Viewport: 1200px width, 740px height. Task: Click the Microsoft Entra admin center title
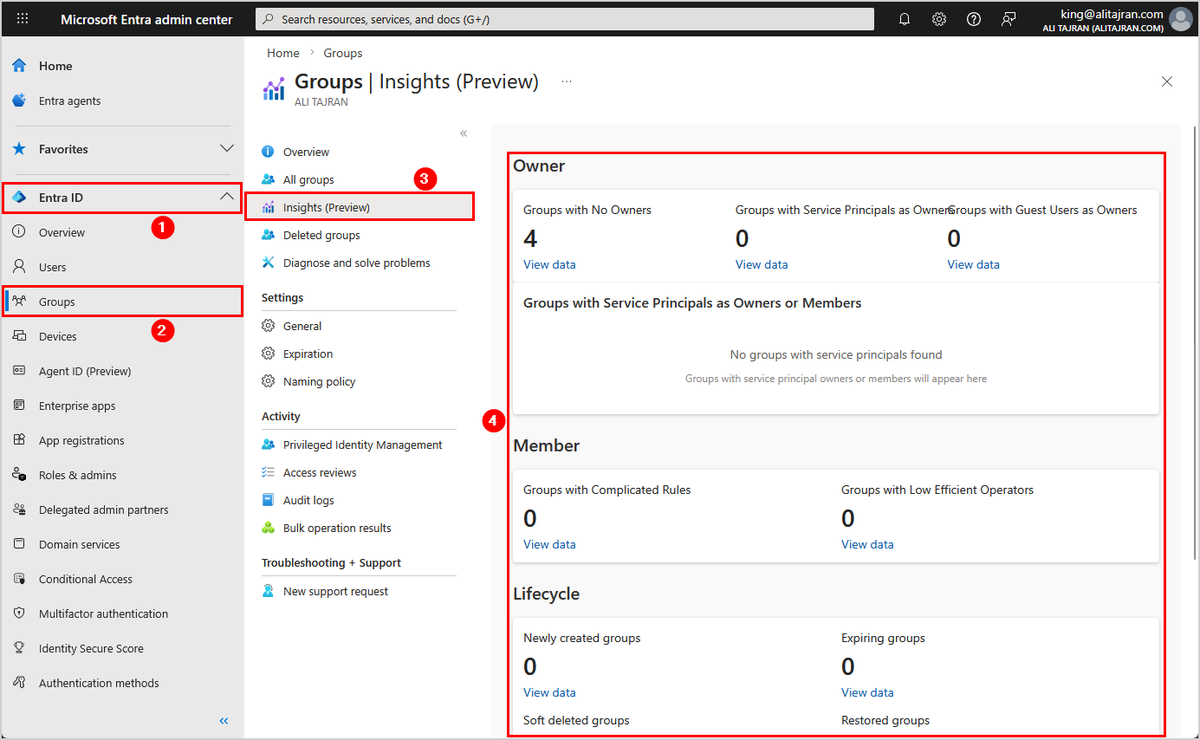click(x=147, y=19)
